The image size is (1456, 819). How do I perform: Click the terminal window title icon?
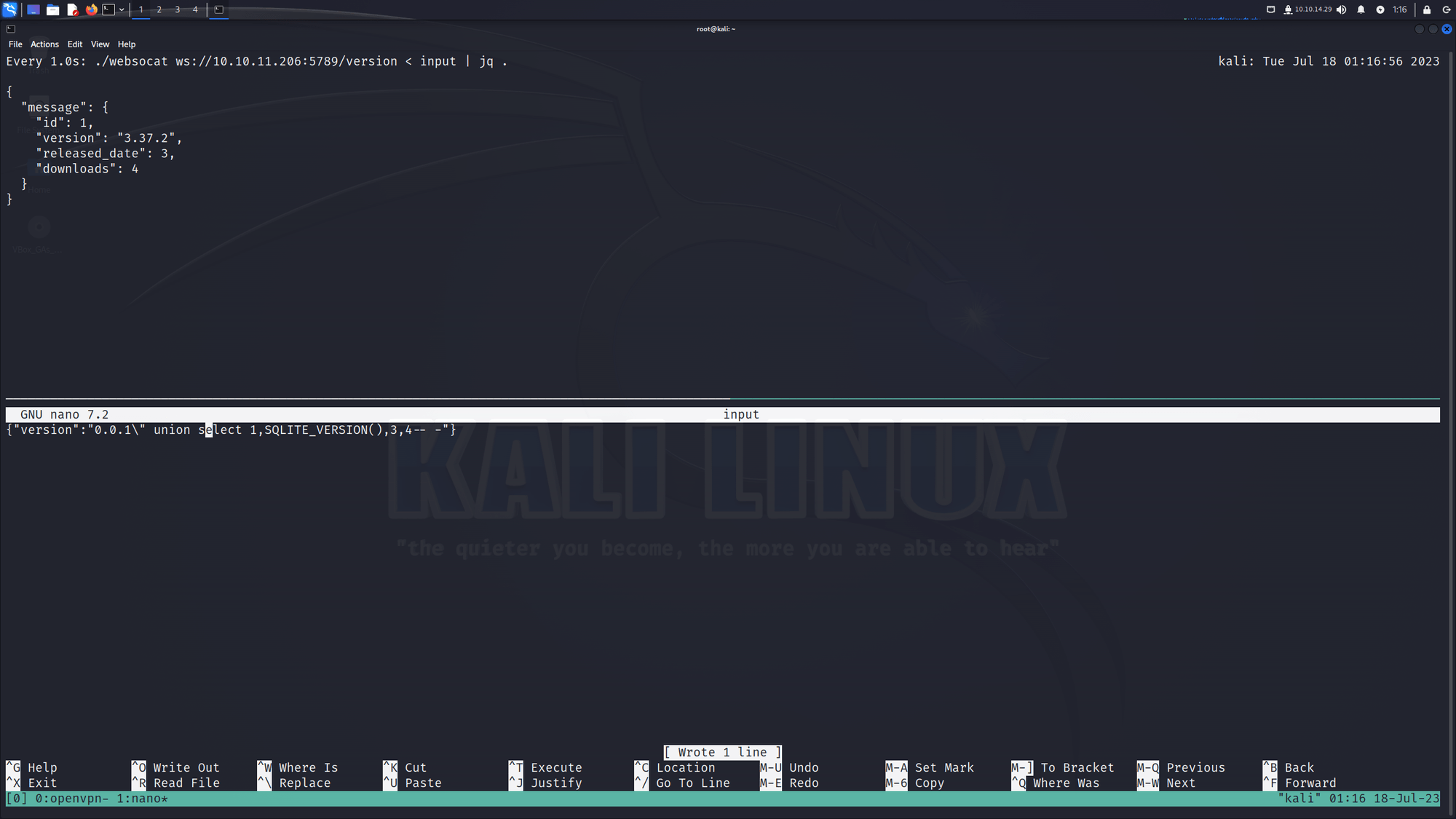11,29
